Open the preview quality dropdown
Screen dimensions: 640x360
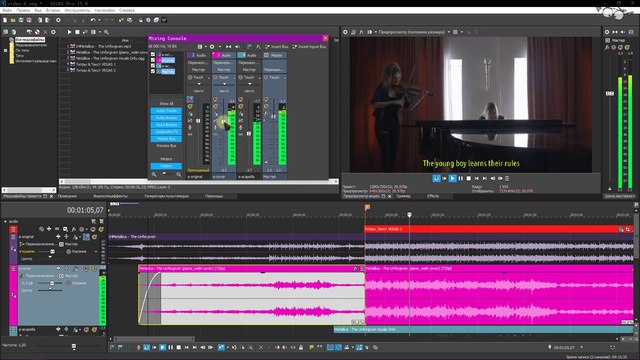[x=414, y=32]
